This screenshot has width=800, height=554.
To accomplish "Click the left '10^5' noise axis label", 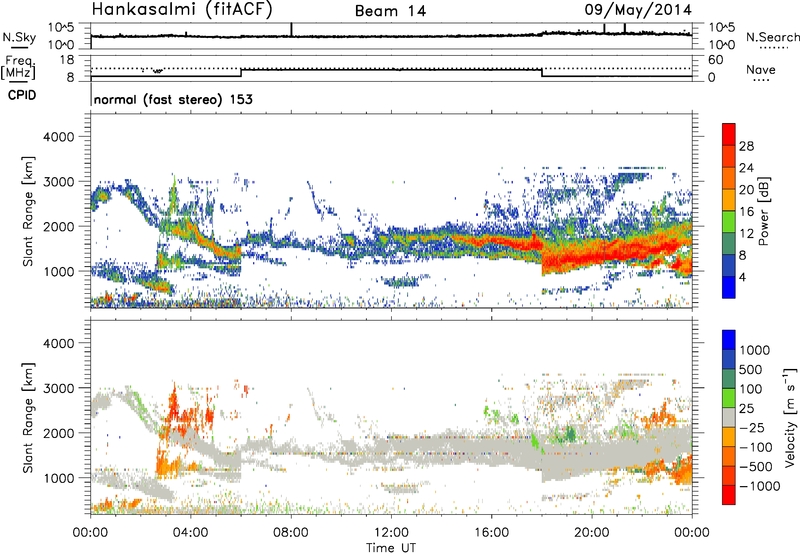I will tap(62, 28).
